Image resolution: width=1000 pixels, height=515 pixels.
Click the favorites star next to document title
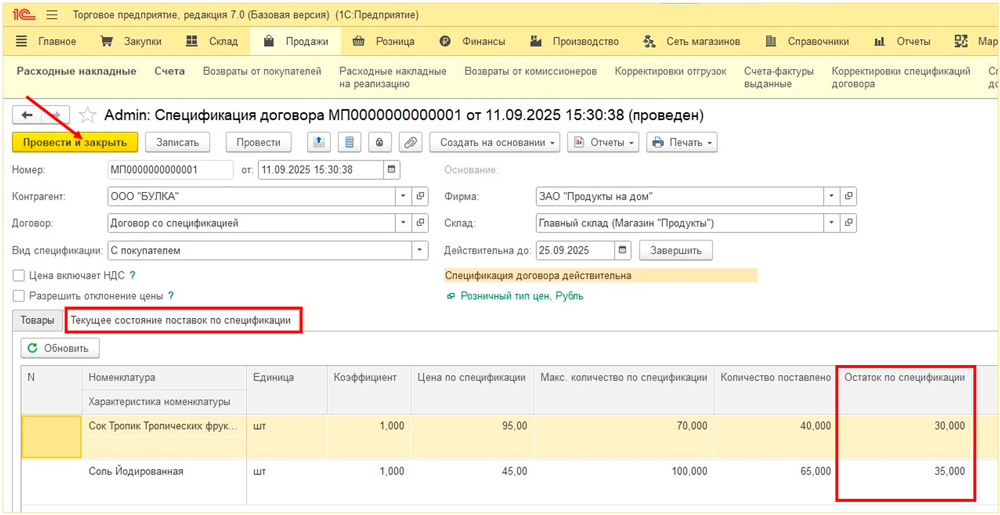click(88, 116)
